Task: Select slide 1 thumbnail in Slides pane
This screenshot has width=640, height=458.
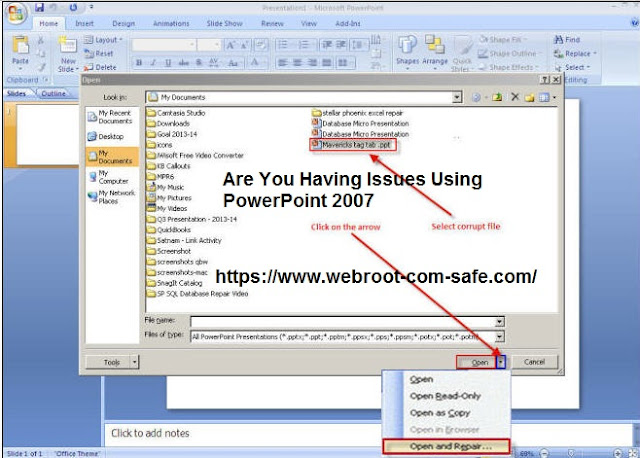Action: pos(47,135)
